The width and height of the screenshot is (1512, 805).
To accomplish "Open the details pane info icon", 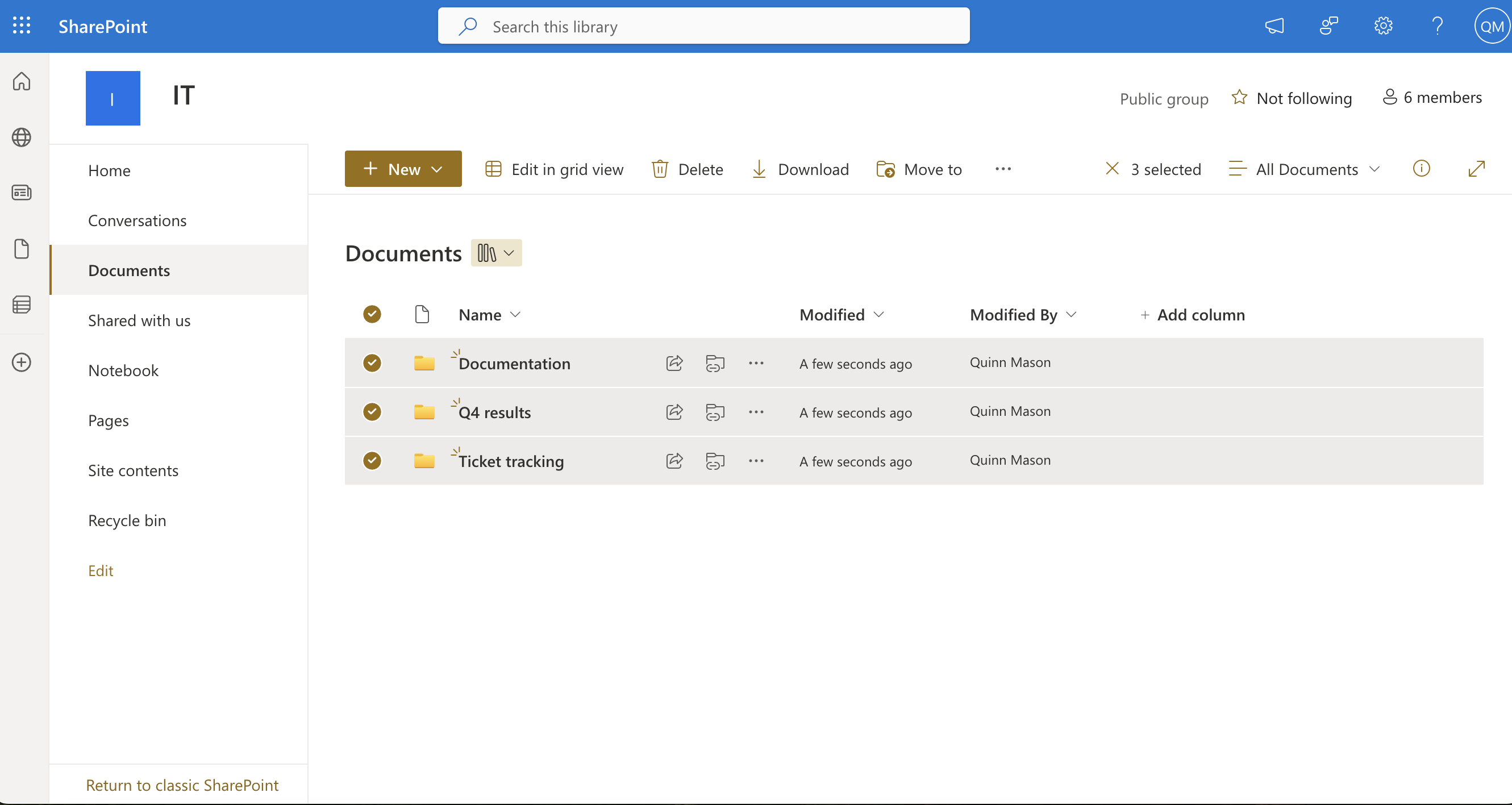I will [x=1421, y=169].
